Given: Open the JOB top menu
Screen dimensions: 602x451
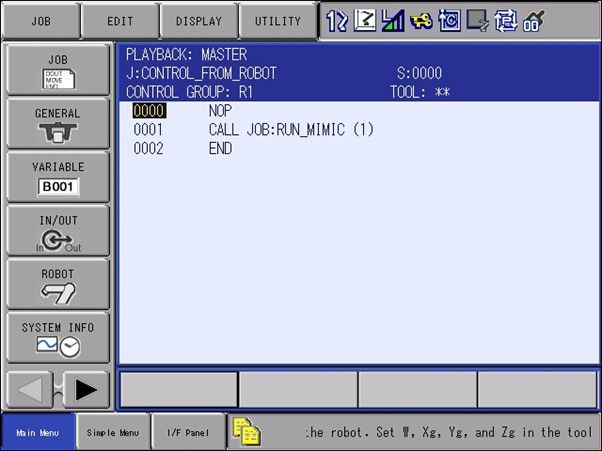Looking at the screenshot, I should 40,20.
